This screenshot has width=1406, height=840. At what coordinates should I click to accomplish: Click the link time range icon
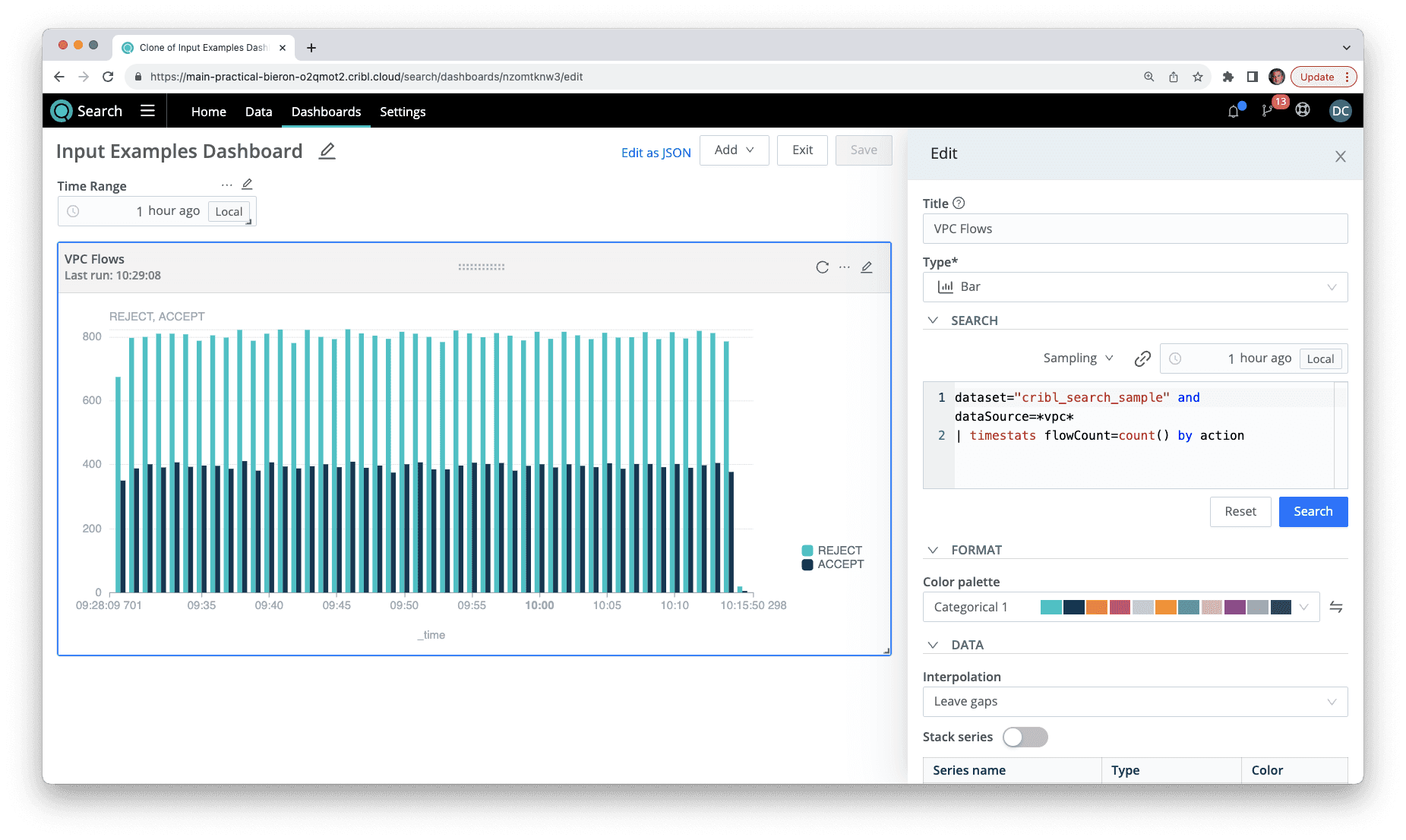(1142, 359)
